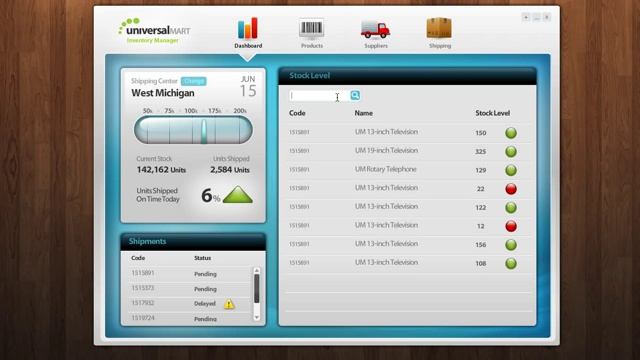Select the UM Rotary Telephone row name

385,169
